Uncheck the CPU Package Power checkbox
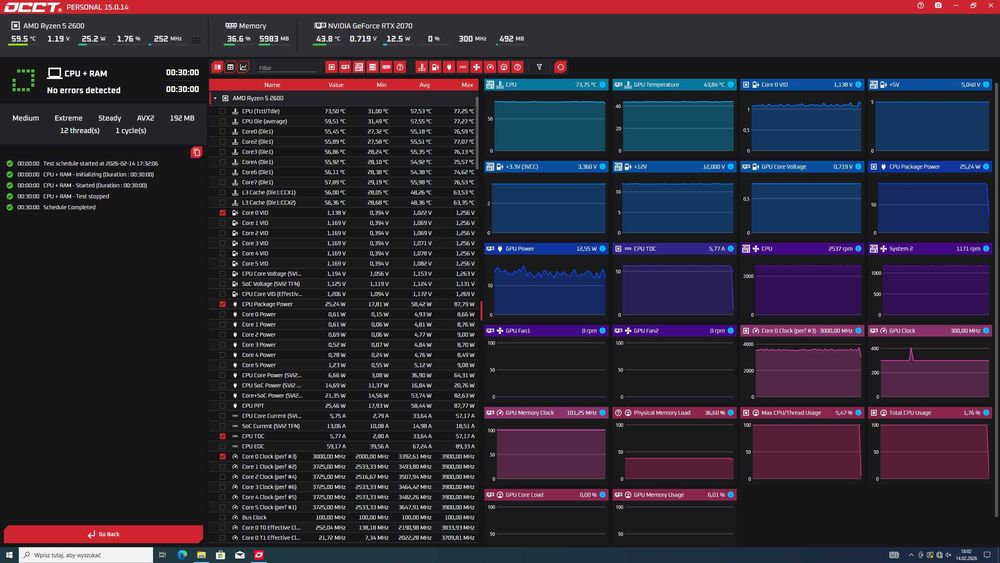 (223, 304)
